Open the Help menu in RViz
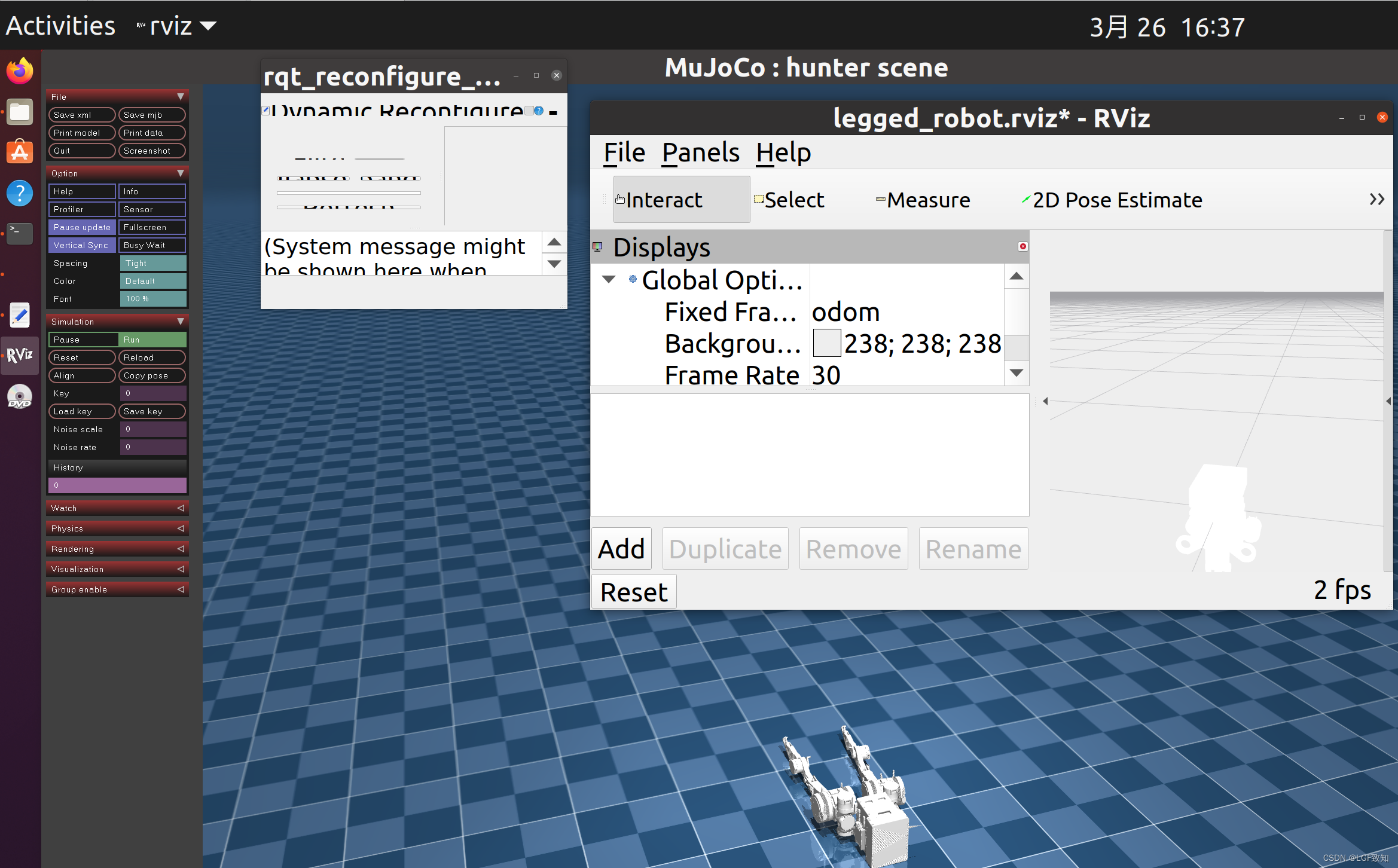The image size is (1398, 868). (783, 152)
